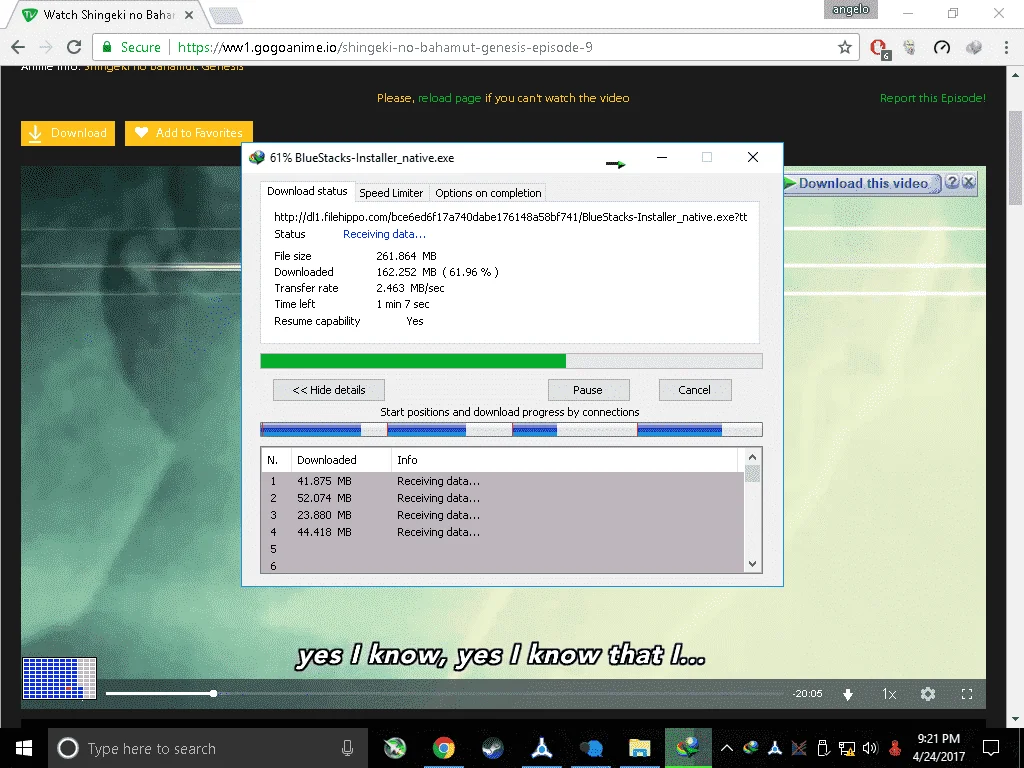Screen dimensions: 1024x768
Task: Click the gray IDM extension icon in toolbar
Action: [x=974, y=47]
